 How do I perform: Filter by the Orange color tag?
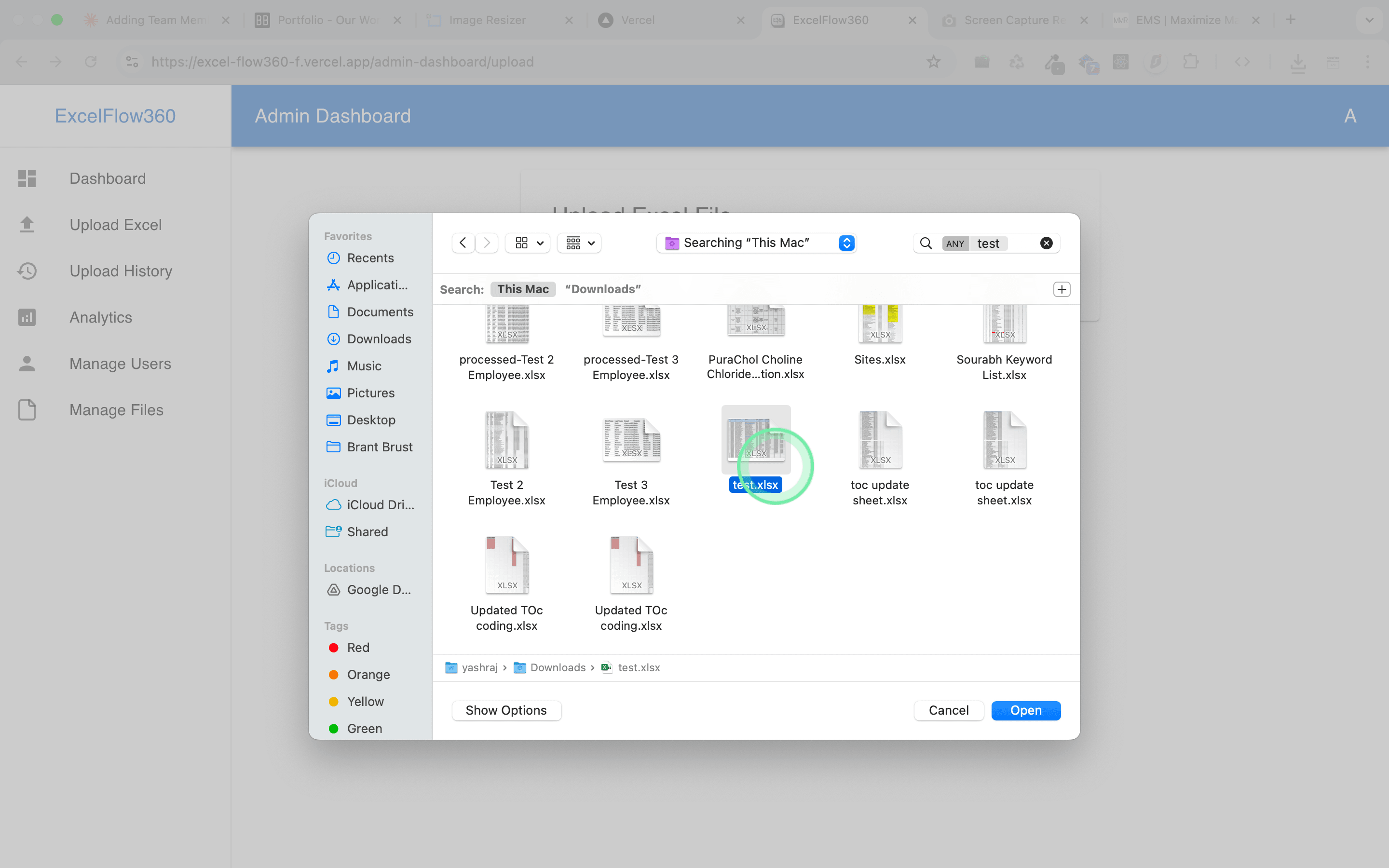[x=368, y=675]
